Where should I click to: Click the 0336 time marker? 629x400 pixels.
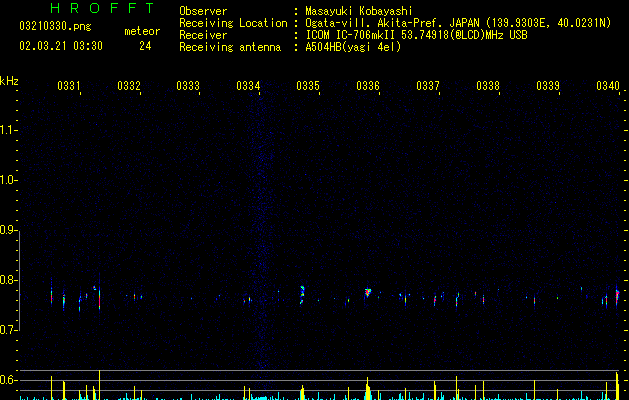tap(368, 85)
